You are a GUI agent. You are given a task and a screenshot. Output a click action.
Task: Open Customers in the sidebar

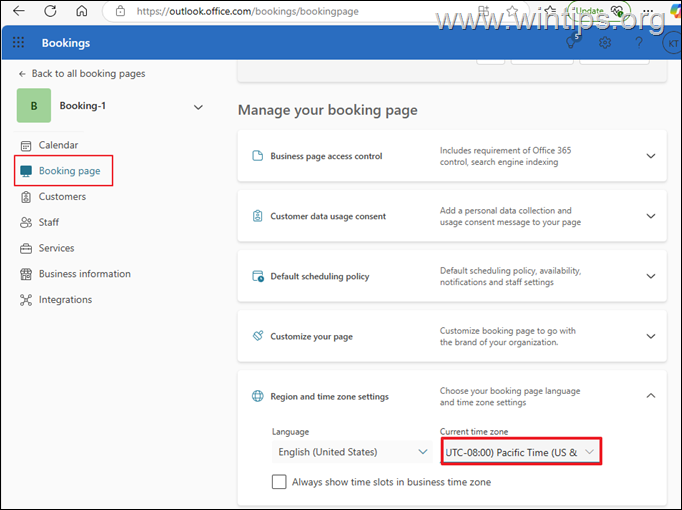click(x=62, y=197)
